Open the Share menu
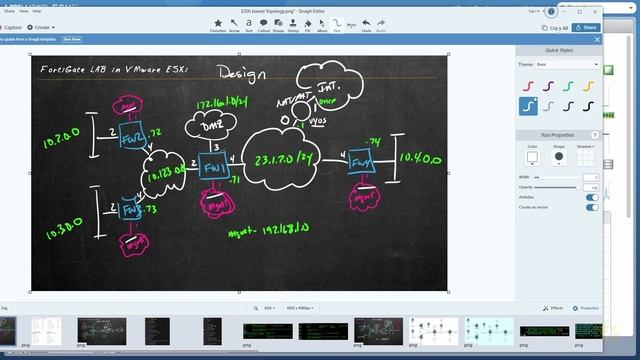The image size is (640, 360). [9, 11]
